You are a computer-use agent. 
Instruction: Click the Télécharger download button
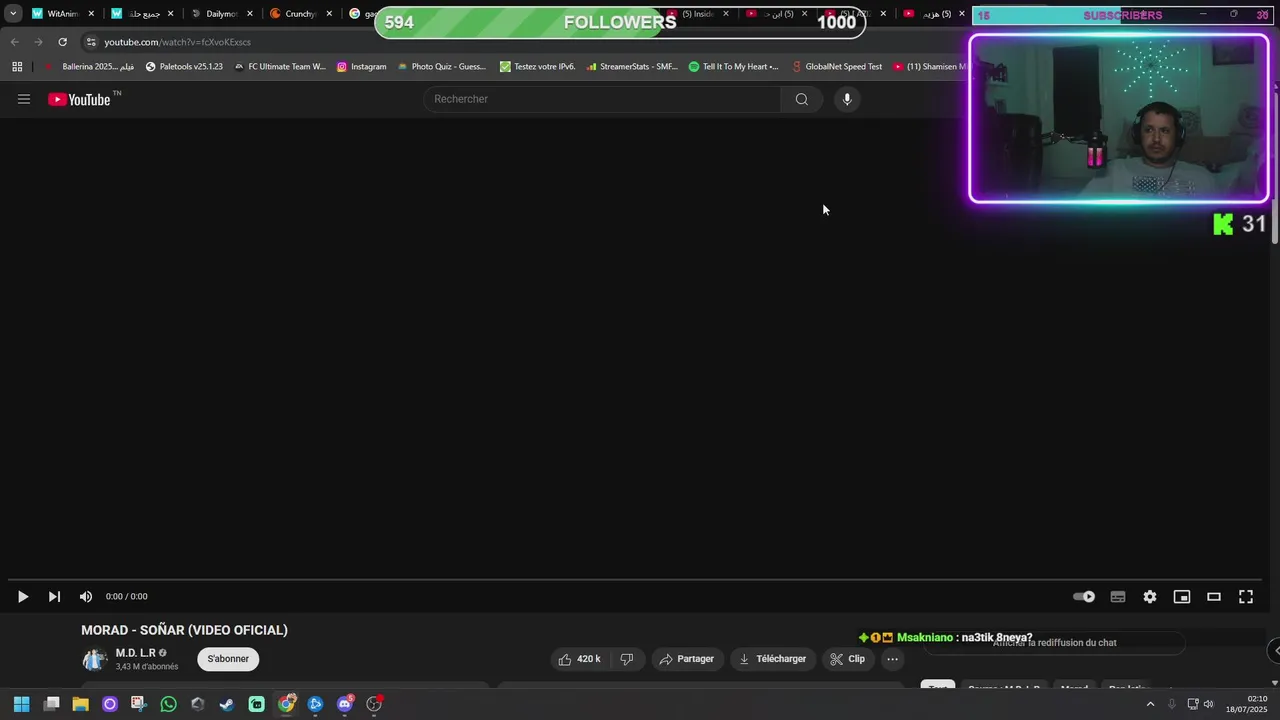772,659
